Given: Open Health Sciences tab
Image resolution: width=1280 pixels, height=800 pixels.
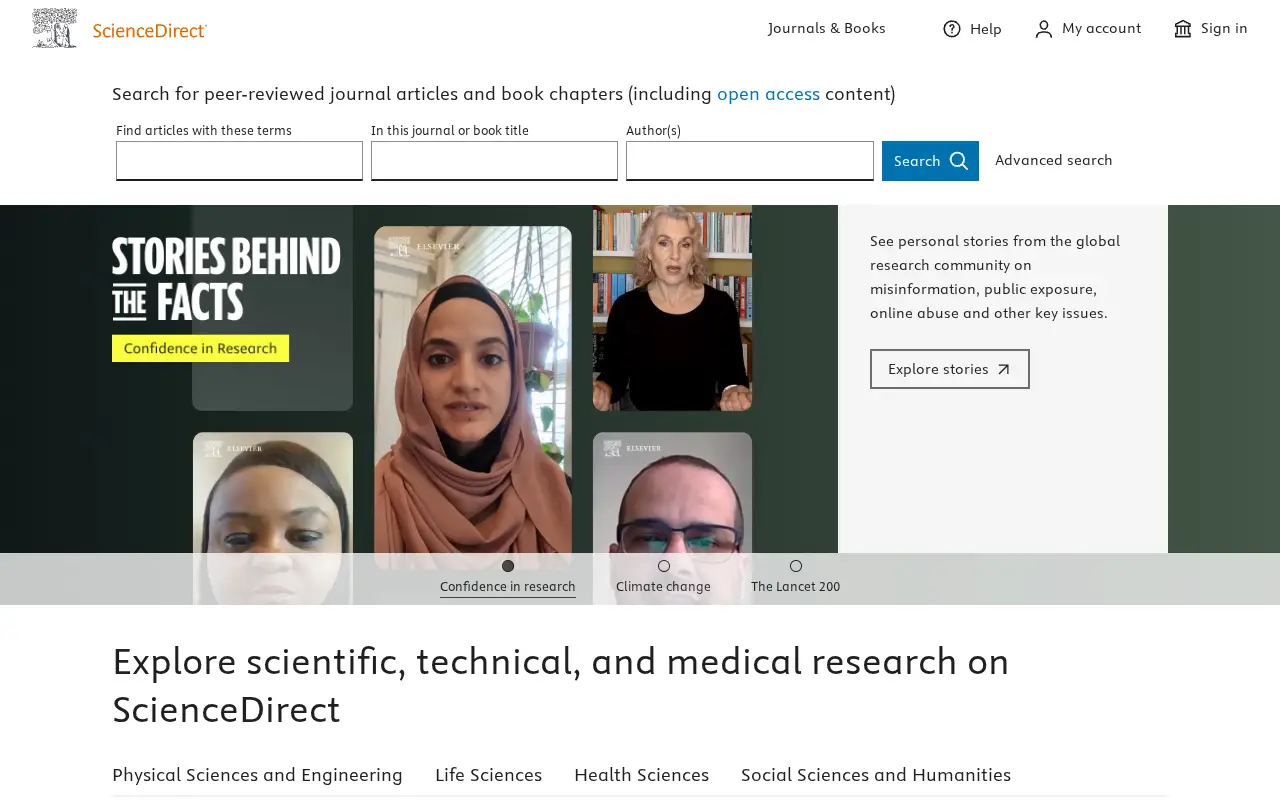Looking at the screenshot, I should [x=641, y=775].
